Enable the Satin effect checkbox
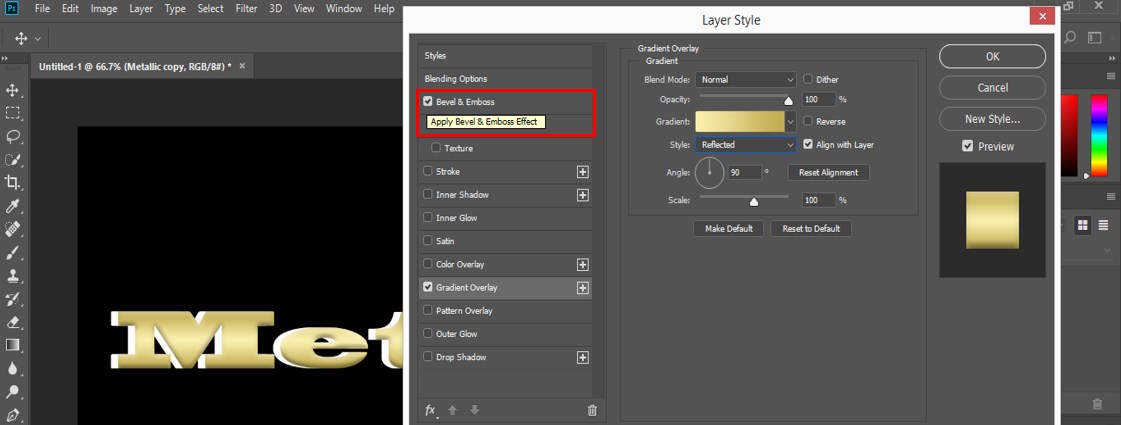 click(428, 241)
